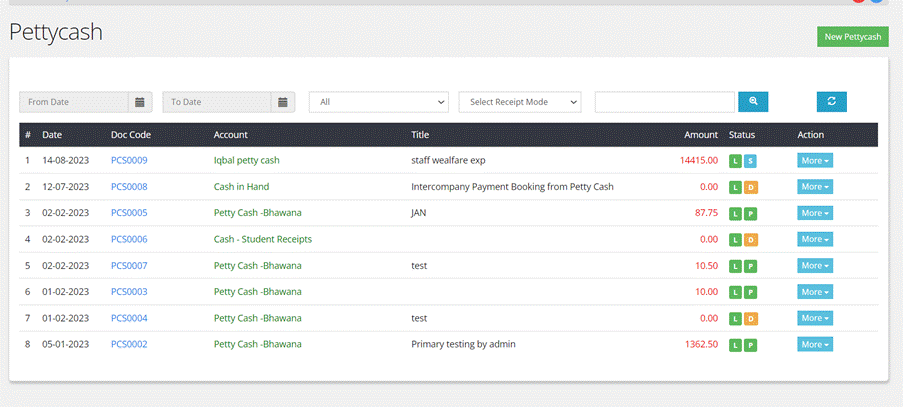
Task: Click the search magnifier button
Action: point(753,102)
